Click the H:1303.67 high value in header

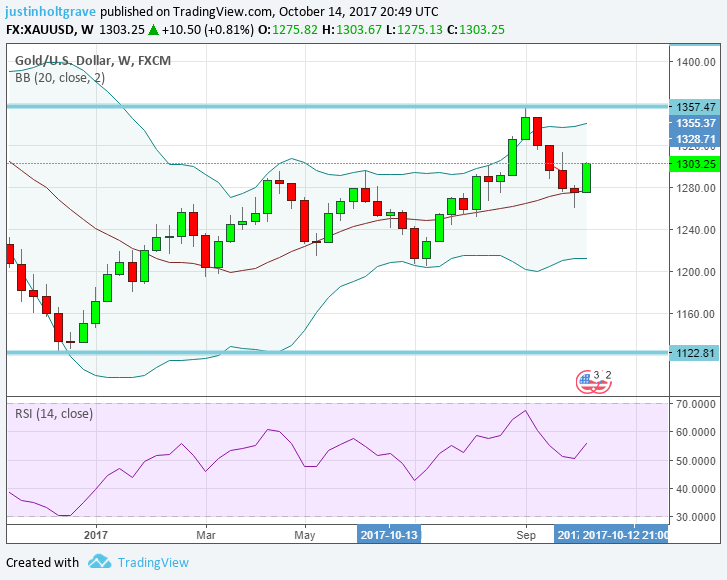point(352,30)
